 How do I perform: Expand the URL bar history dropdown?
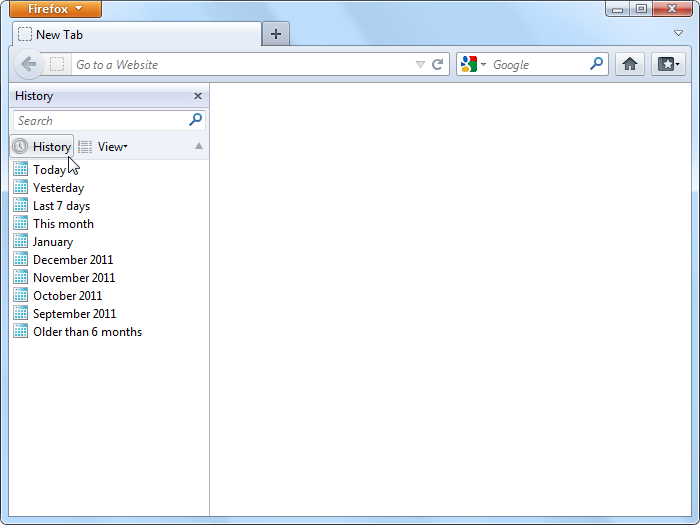click(x=420, y=65)
